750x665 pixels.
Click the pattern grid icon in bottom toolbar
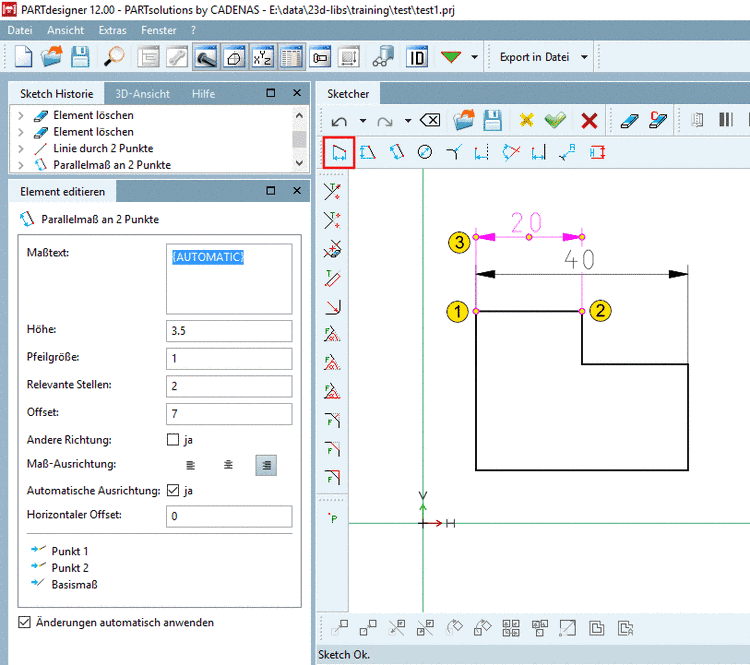pyautogui.click(x=511, y=628)
